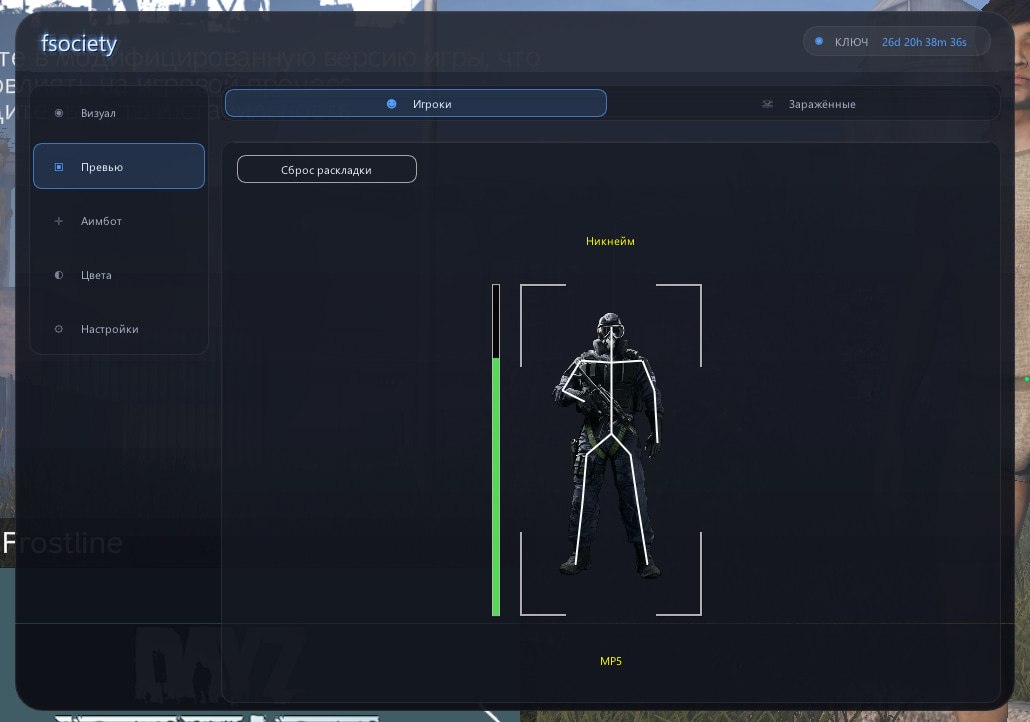Switch to the Заражённые tab
This screenshot has width=1030, height=722.
point(807,104)
